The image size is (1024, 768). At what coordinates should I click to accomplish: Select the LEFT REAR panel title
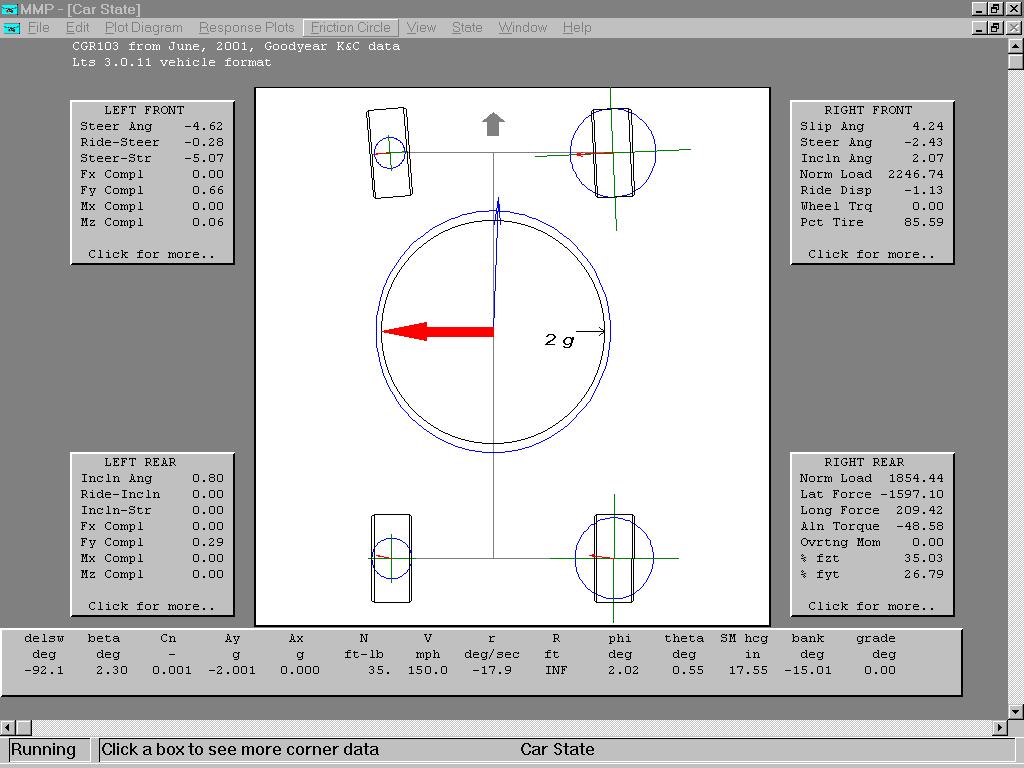[140, 462]
